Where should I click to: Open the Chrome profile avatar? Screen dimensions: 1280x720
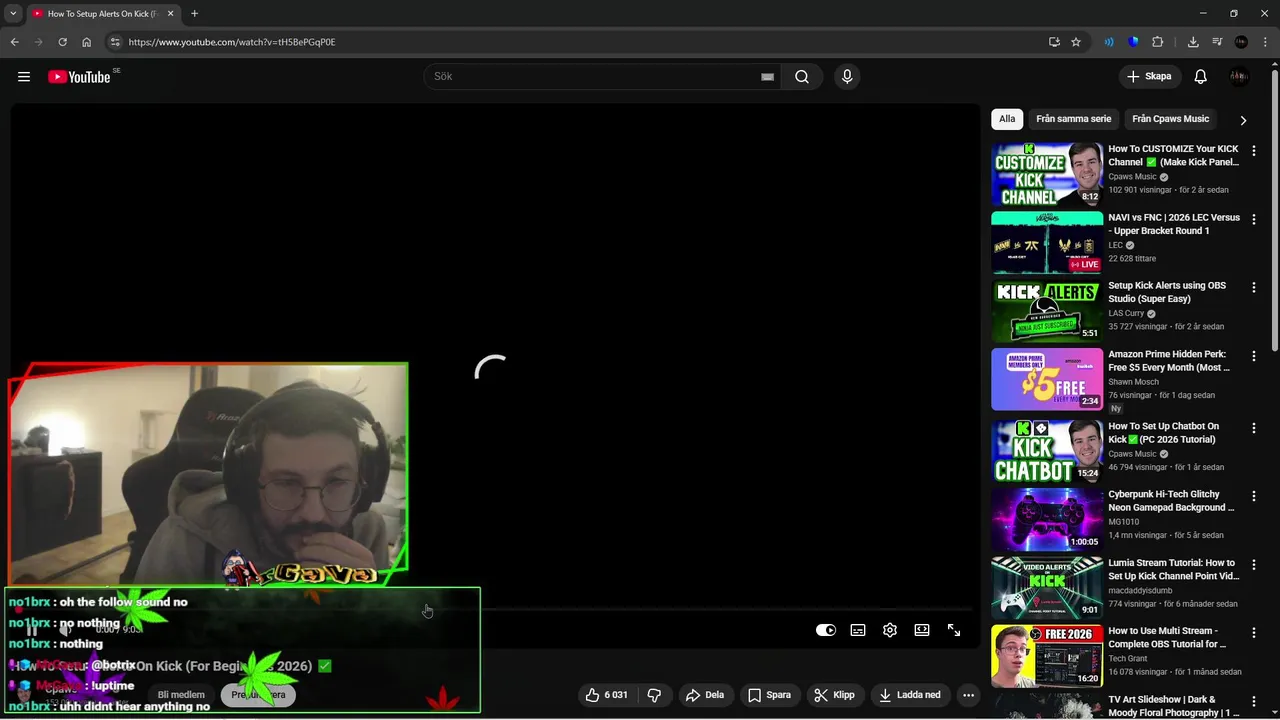[1241, 42]
